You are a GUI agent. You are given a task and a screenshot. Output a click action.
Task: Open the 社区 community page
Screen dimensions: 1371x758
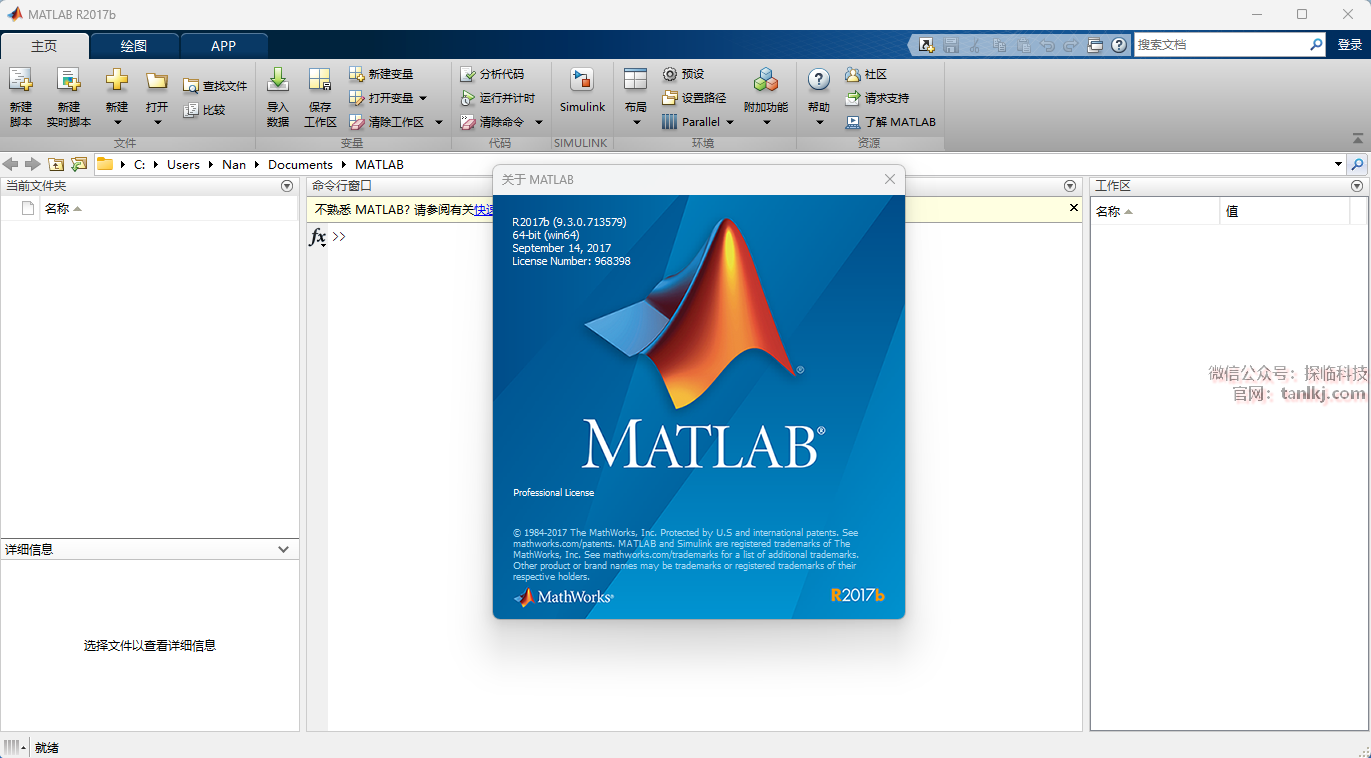pyautogui.click(x=866, y=74)
